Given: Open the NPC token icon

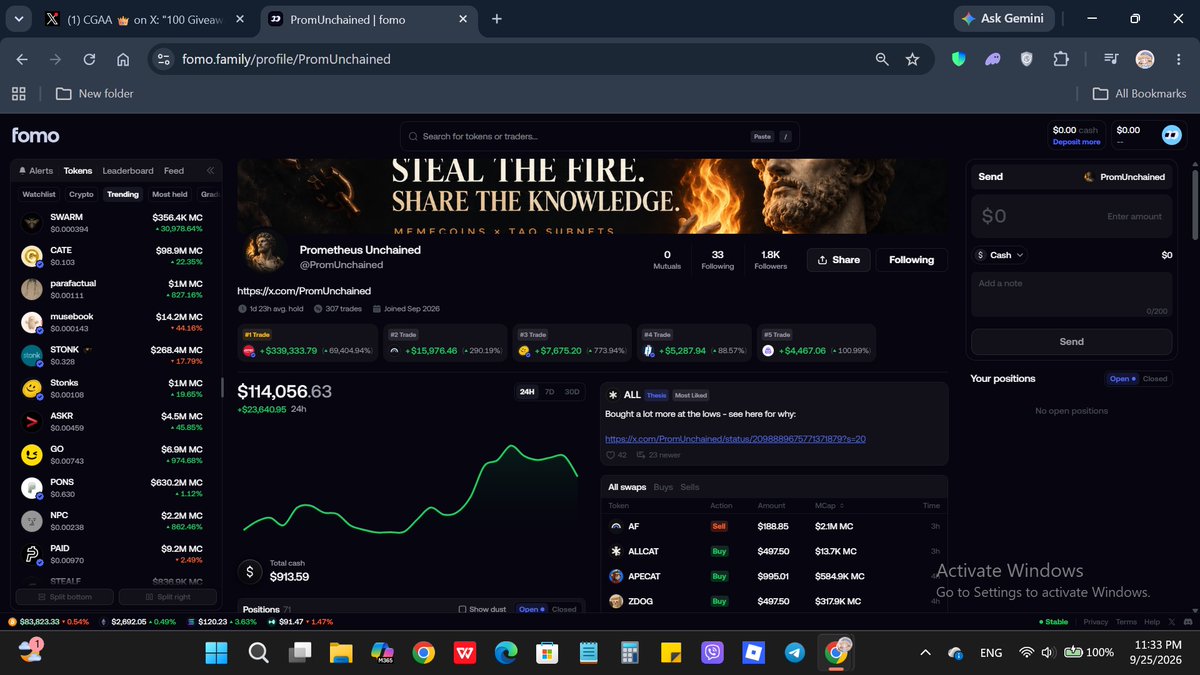Looking at the screenshot, I should click(x=31, y=521).
